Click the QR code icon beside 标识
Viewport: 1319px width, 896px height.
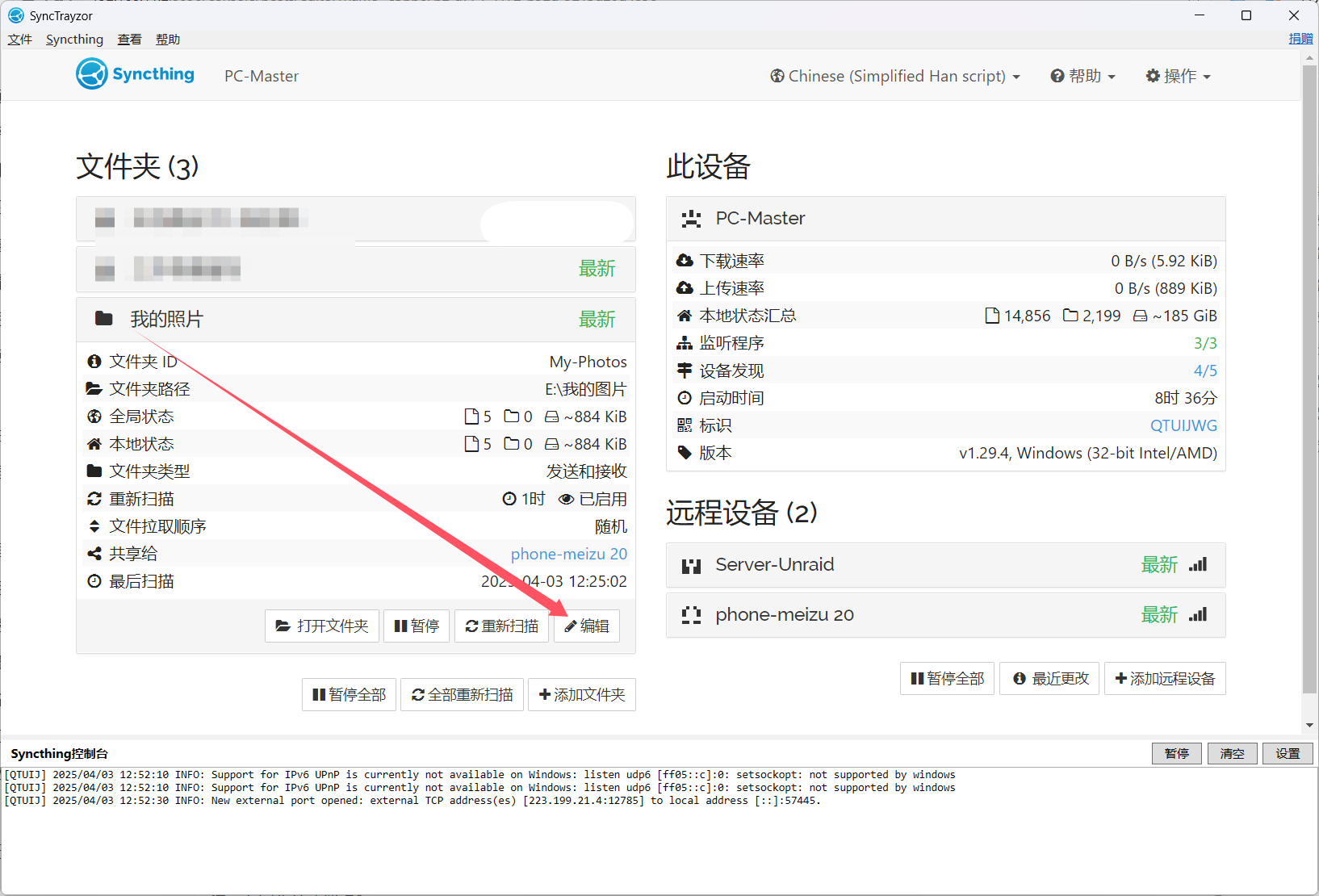point(685,425)
